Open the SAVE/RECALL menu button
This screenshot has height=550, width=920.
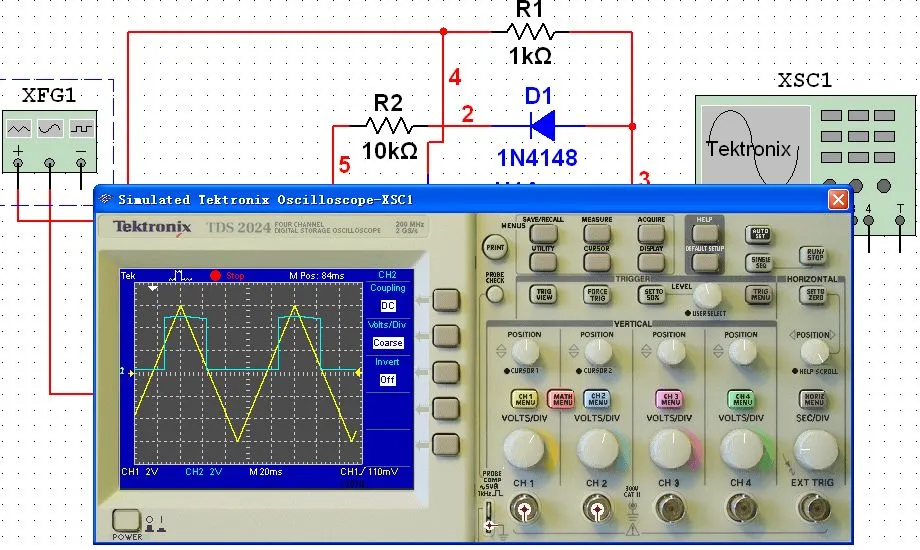(x=543, y=234)
